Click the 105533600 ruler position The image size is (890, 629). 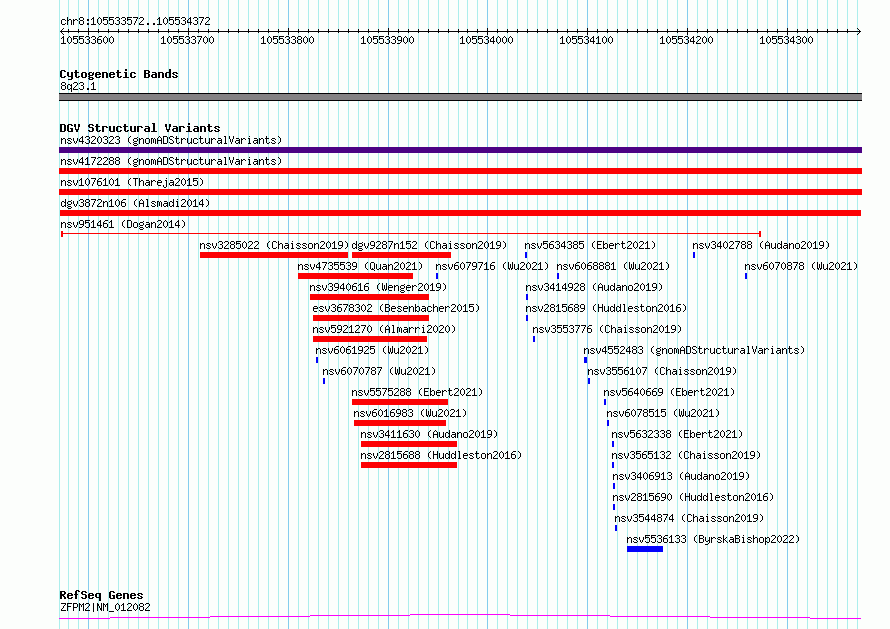[87, 40]
